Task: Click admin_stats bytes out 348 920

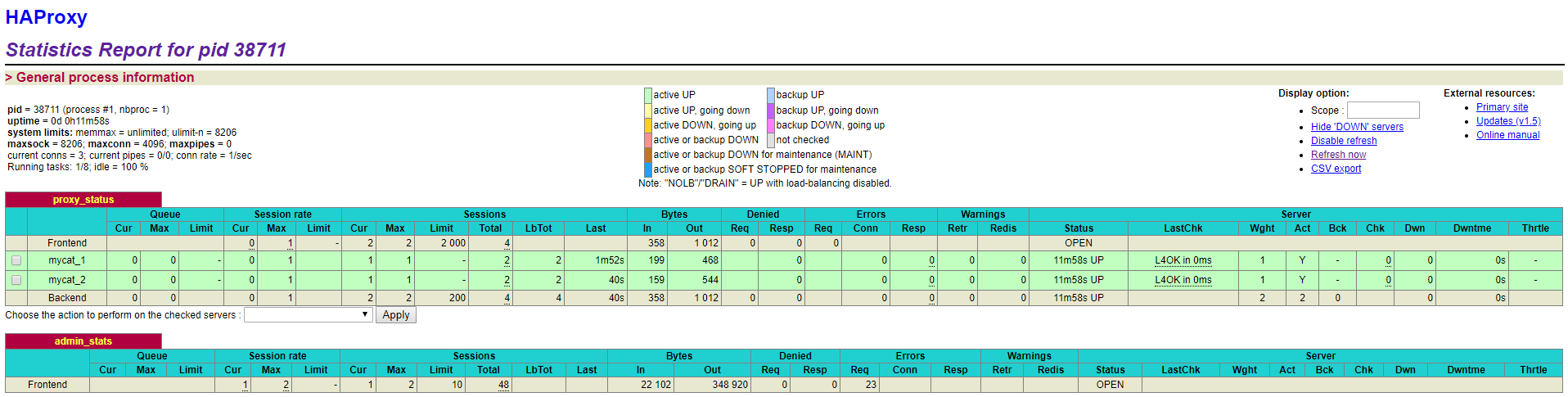Action: (x=730, y=385)
